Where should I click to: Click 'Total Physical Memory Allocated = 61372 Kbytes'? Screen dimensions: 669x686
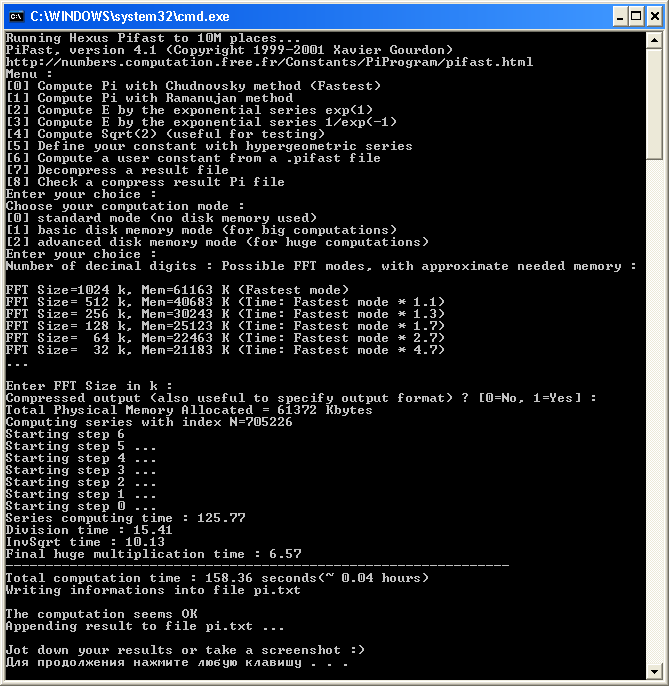[189, 410]
